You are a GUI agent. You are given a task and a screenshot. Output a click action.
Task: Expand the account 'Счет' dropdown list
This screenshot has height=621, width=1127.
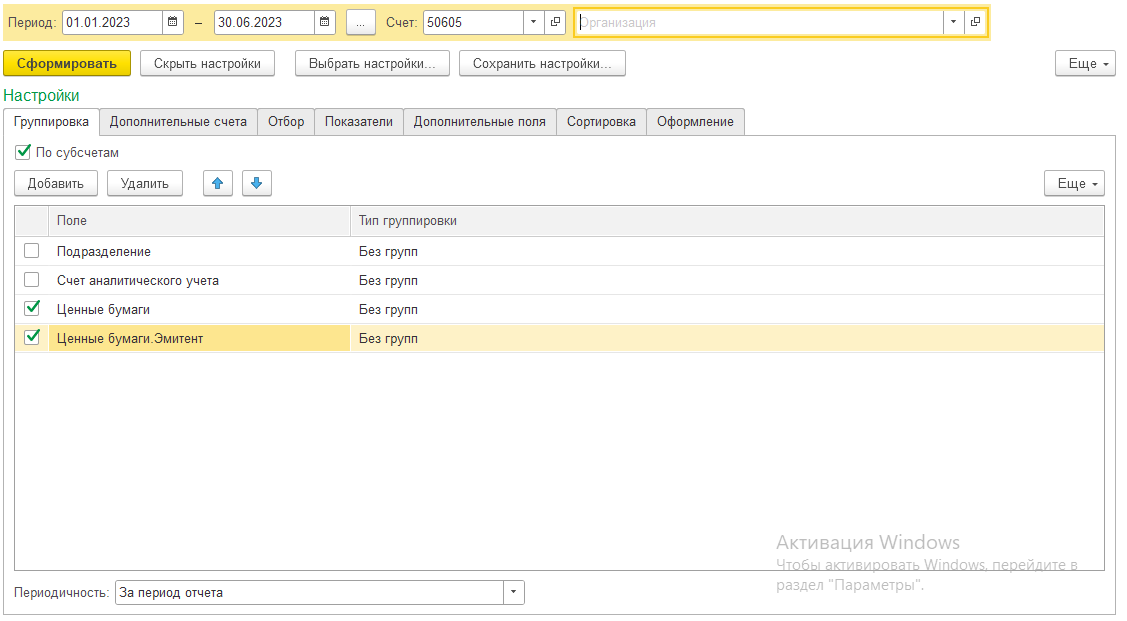pos(533,22)
